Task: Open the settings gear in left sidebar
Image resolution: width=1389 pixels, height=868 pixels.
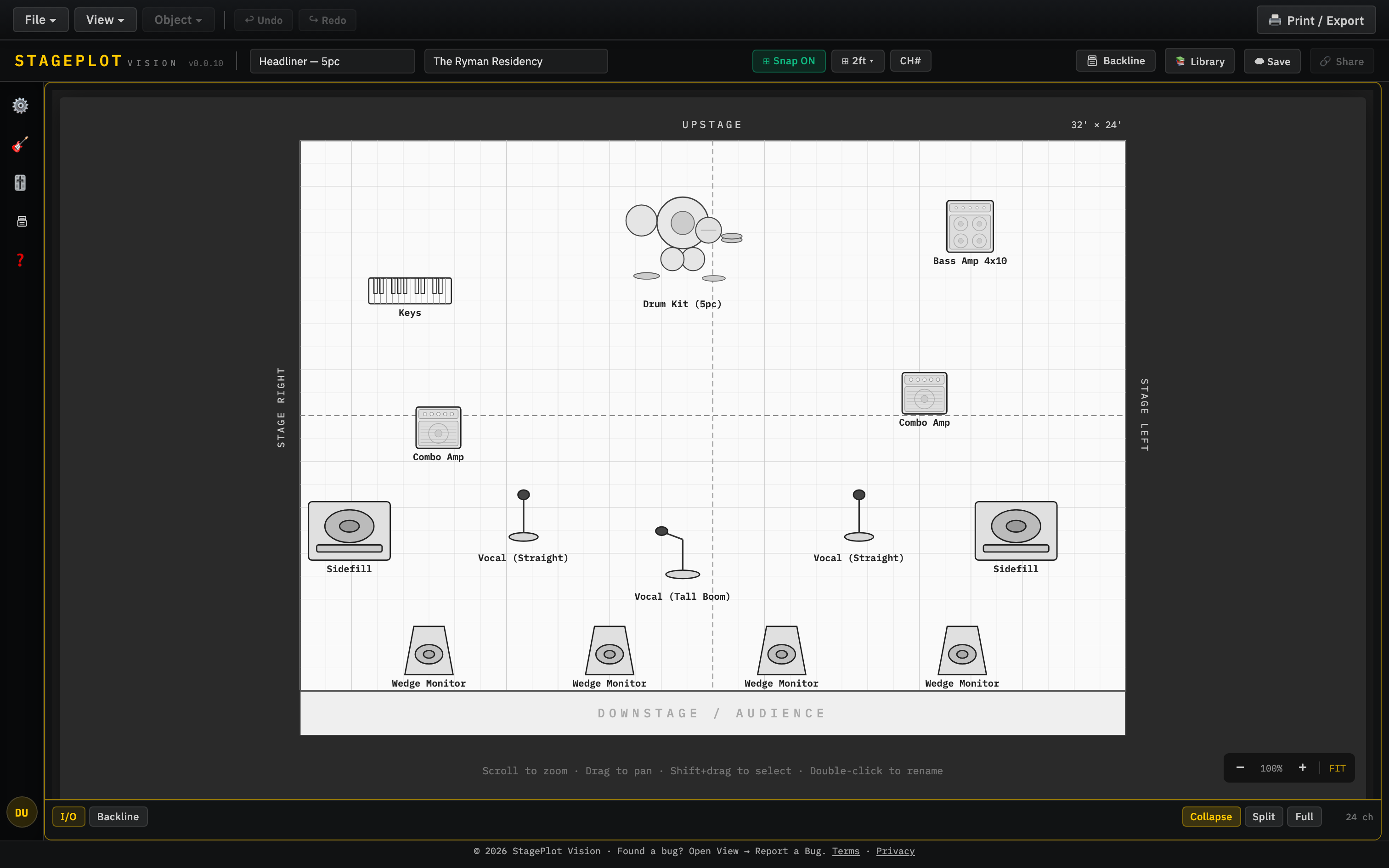Action: pos(21,106)
